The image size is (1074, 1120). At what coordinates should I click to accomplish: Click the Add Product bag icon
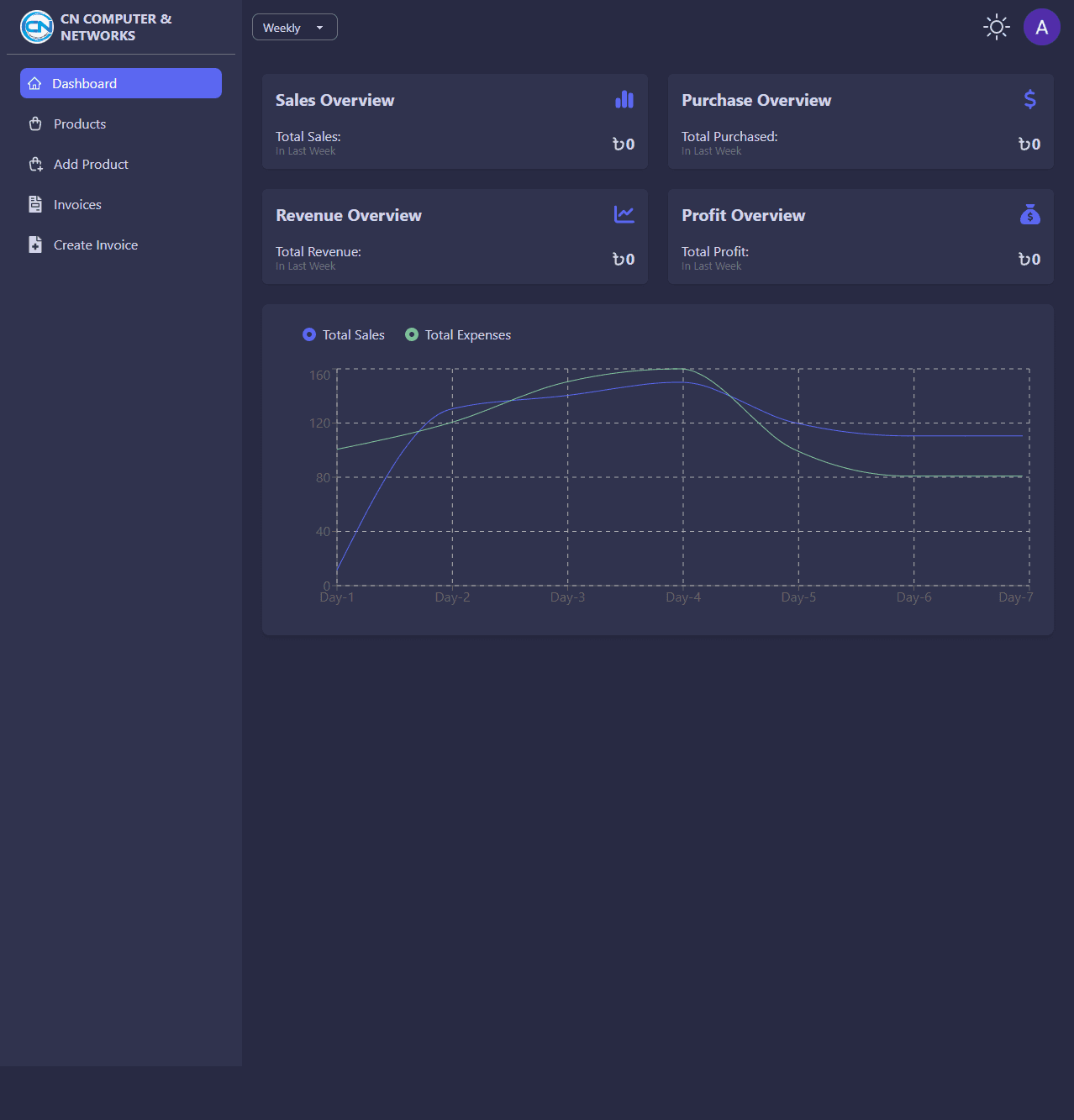pyautogui.click(x=35, y=164)
